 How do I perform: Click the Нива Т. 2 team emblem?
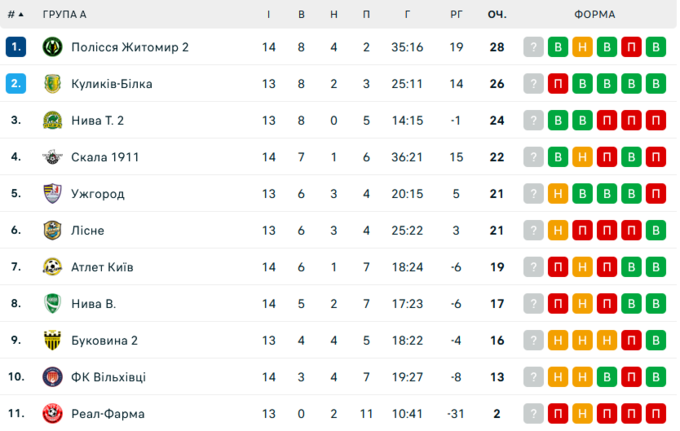point(53,121)
